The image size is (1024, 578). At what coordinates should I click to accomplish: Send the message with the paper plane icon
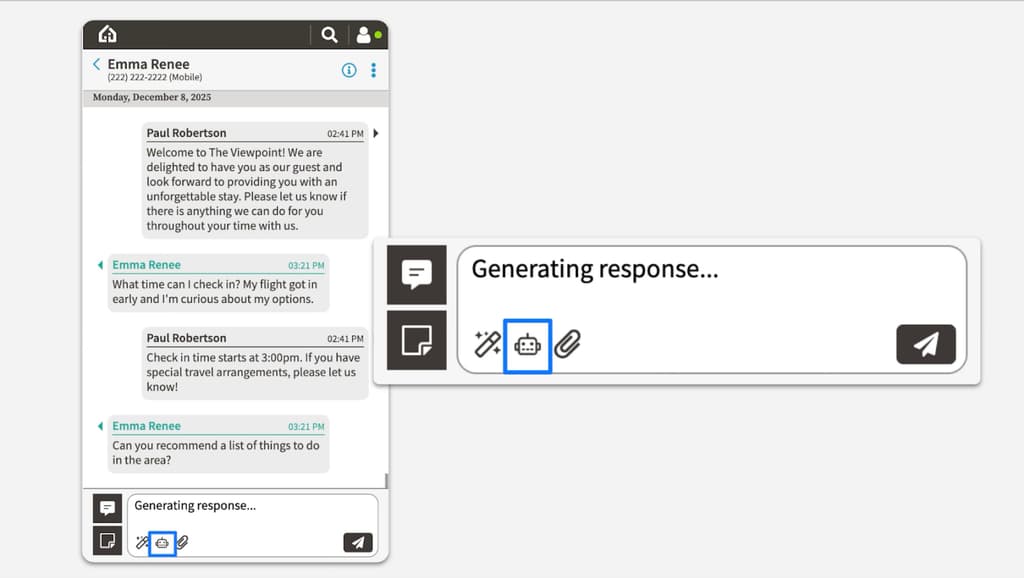click(x=359, y=540)
